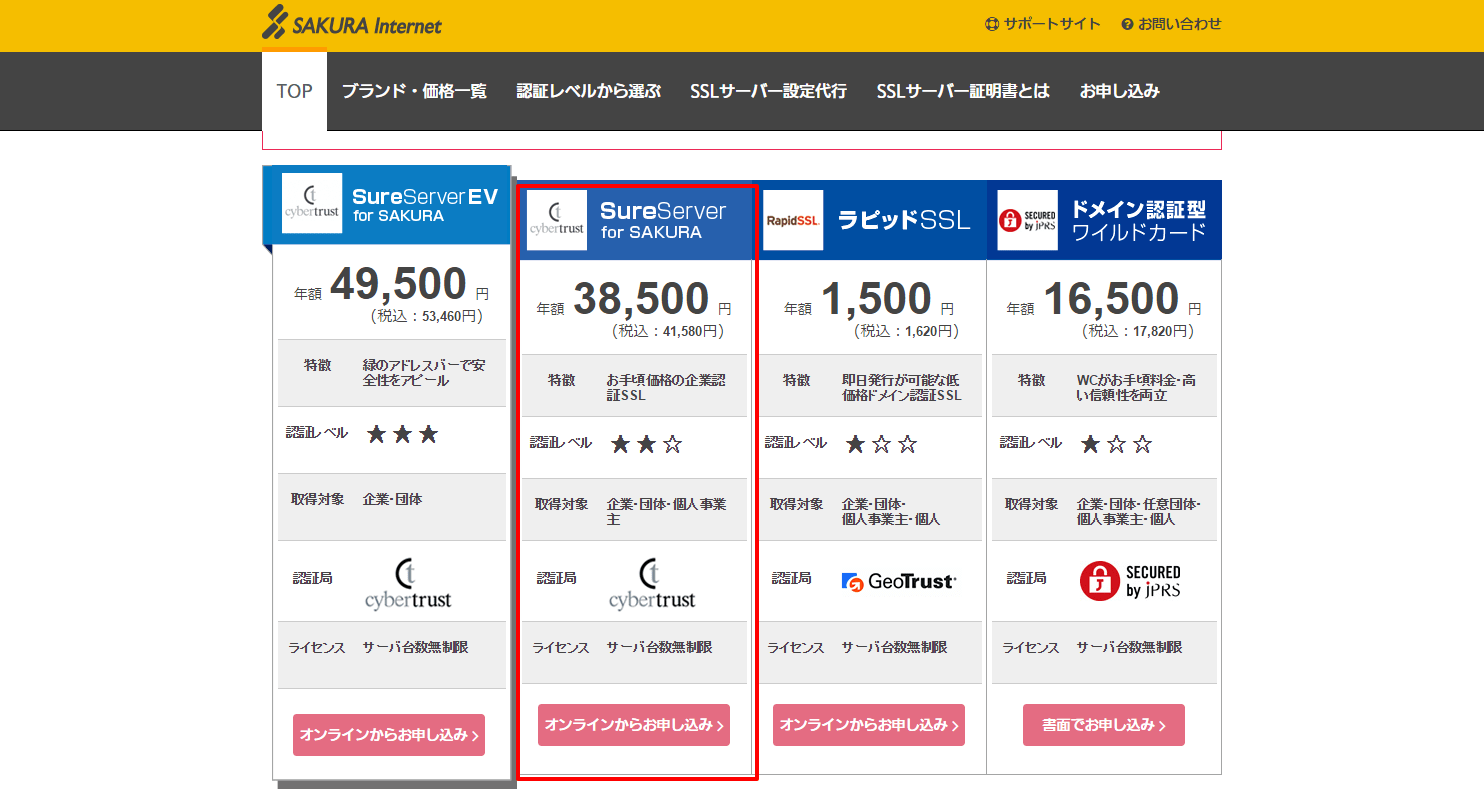The width and height of the screenshot is (1484, 798).
Task: Click 税込：41,580円 text
Action: [x=668, y=331]
